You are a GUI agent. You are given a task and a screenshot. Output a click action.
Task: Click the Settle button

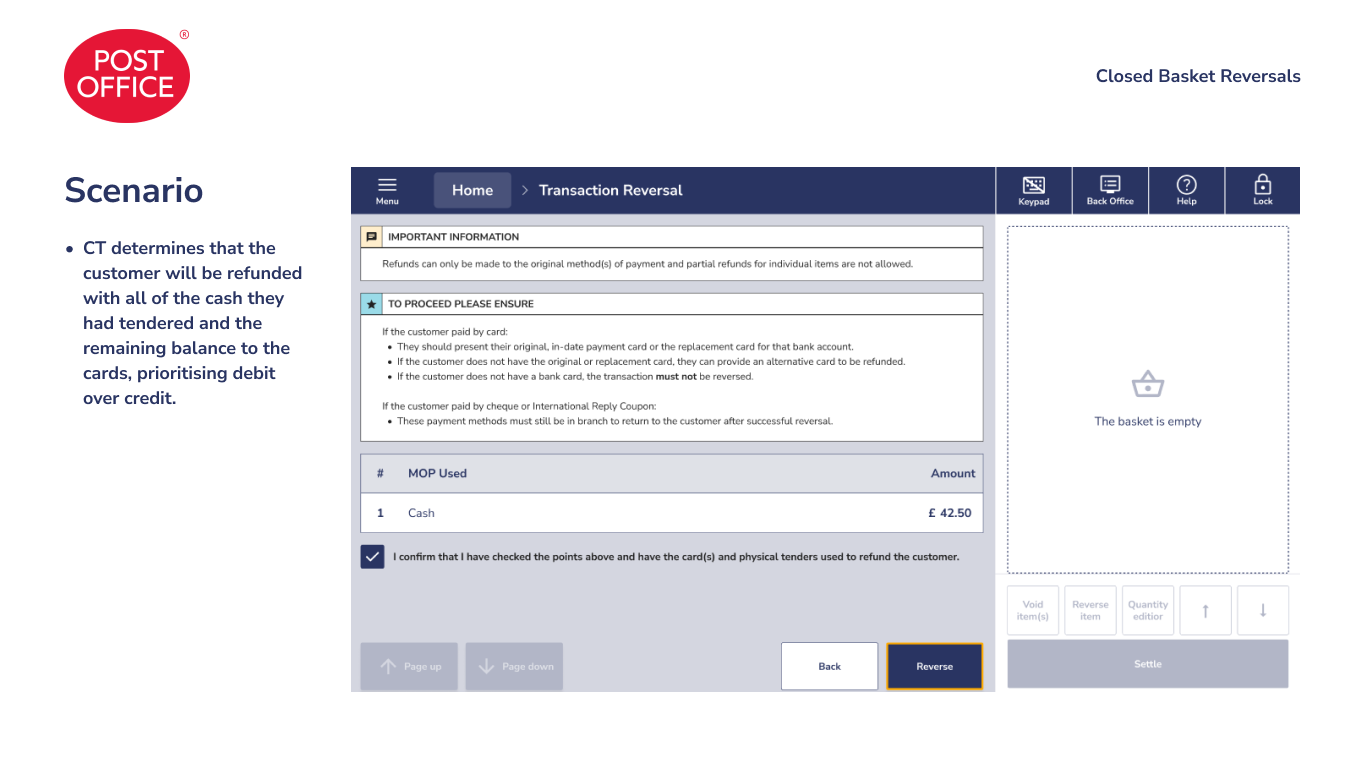point(1147,664)
